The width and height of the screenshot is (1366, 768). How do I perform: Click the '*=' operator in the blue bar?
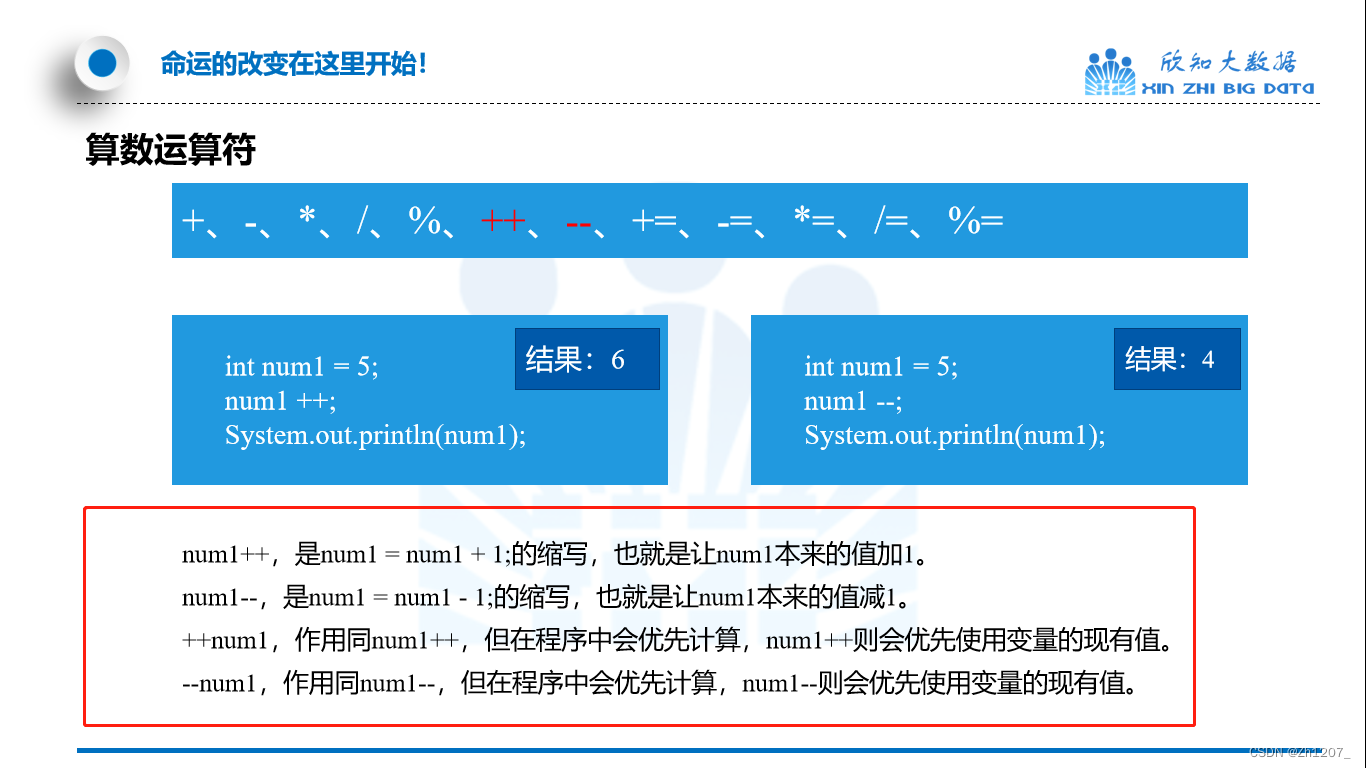click(813, 219)
